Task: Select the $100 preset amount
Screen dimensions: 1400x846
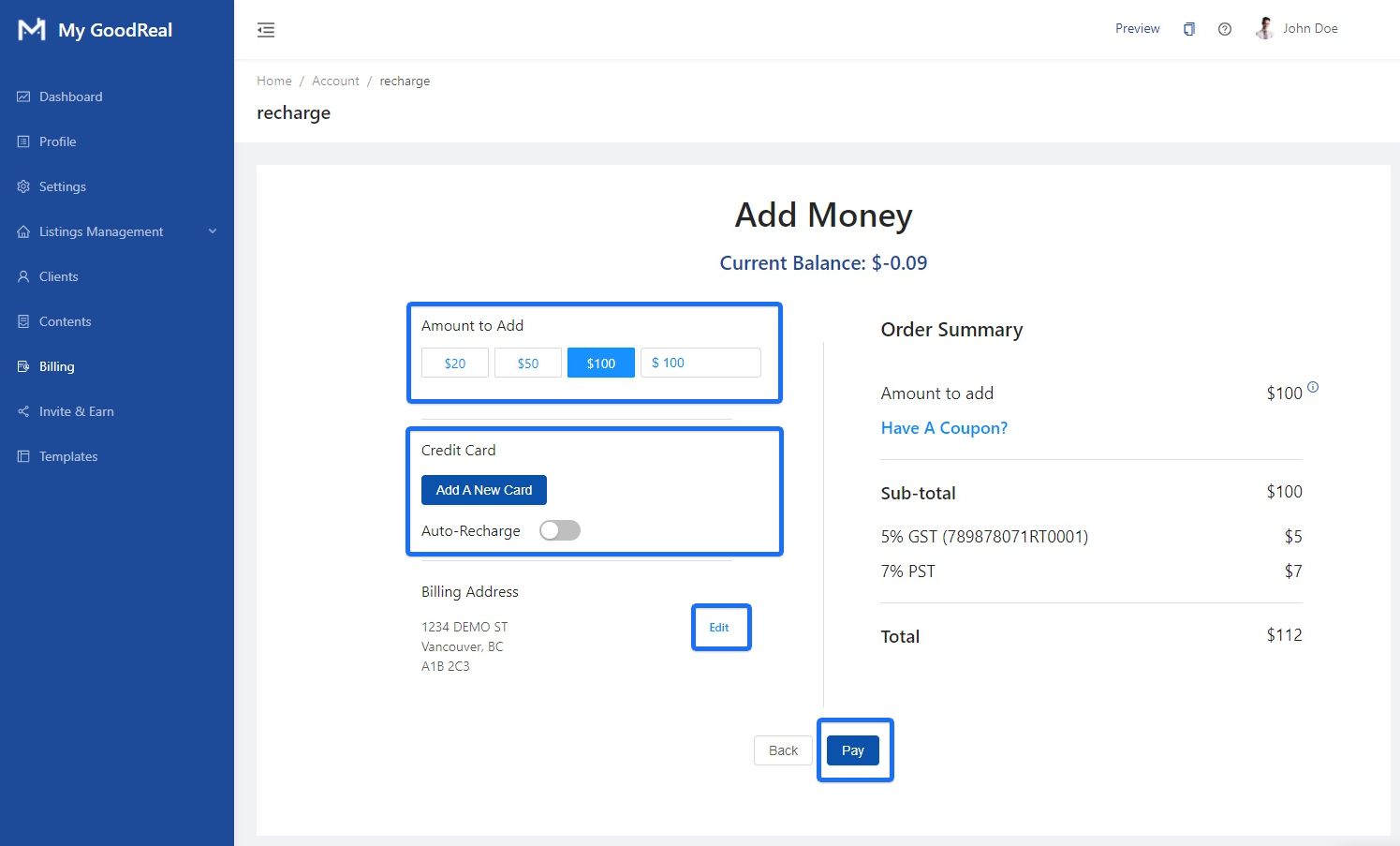Action: [x=600, y=364]
